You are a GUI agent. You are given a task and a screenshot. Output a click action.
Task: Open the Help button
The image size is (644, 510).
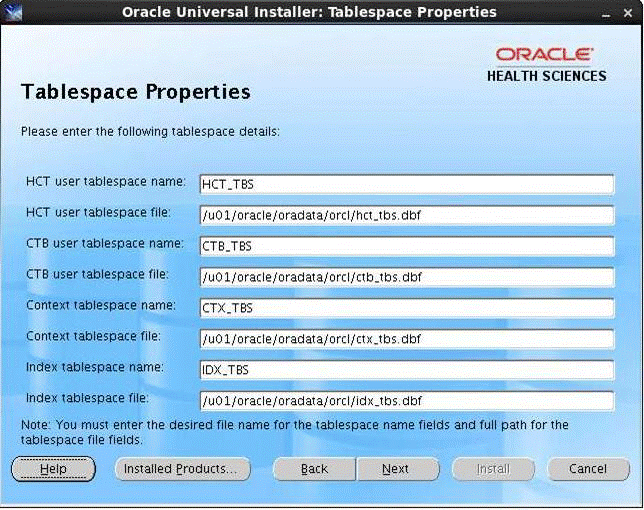(53, 469)
